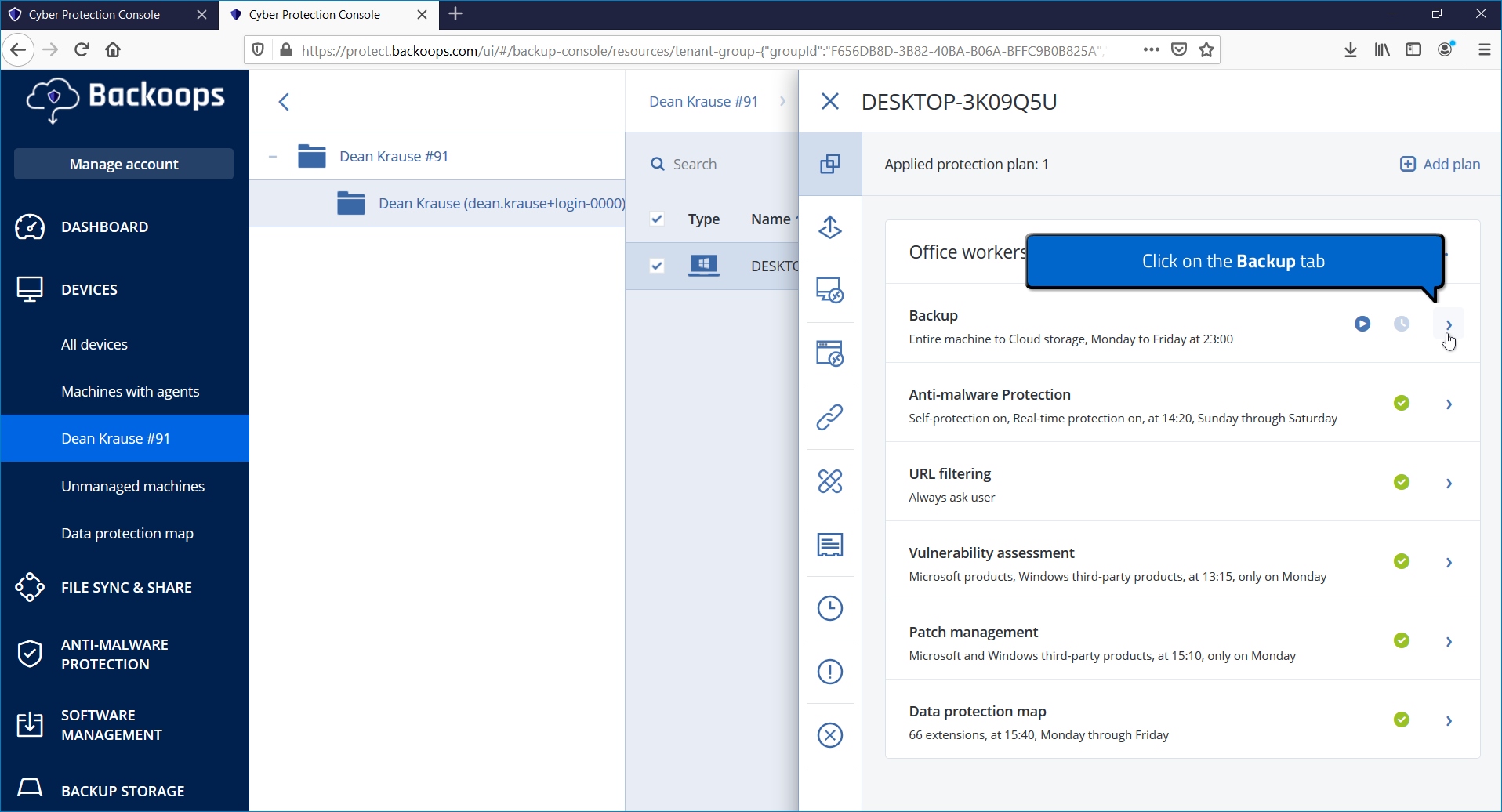This screenshot has width=1502, height=812.
Task: Expand the Patch management chevron
Action: [x=1449, y=642]
